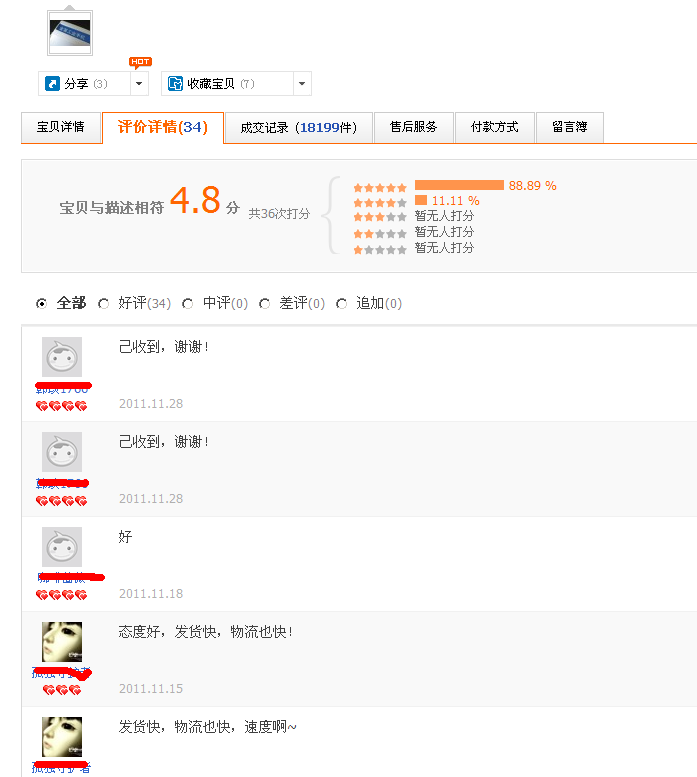
Task: Click the avatar of the 2011.11.18 reviewer
Action: (x=62, y=547)
